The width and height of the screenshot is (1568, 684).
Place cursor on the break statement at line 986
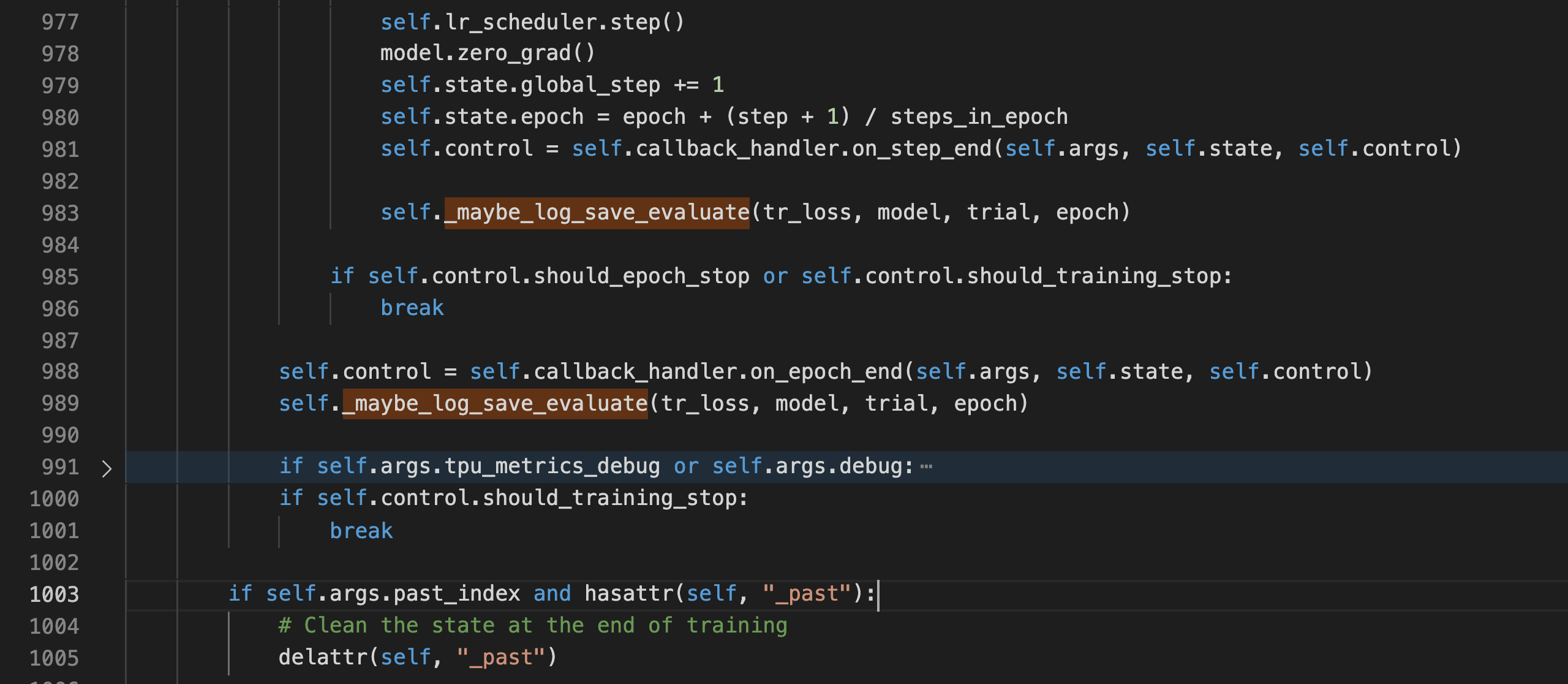click(x=412, y=307)
